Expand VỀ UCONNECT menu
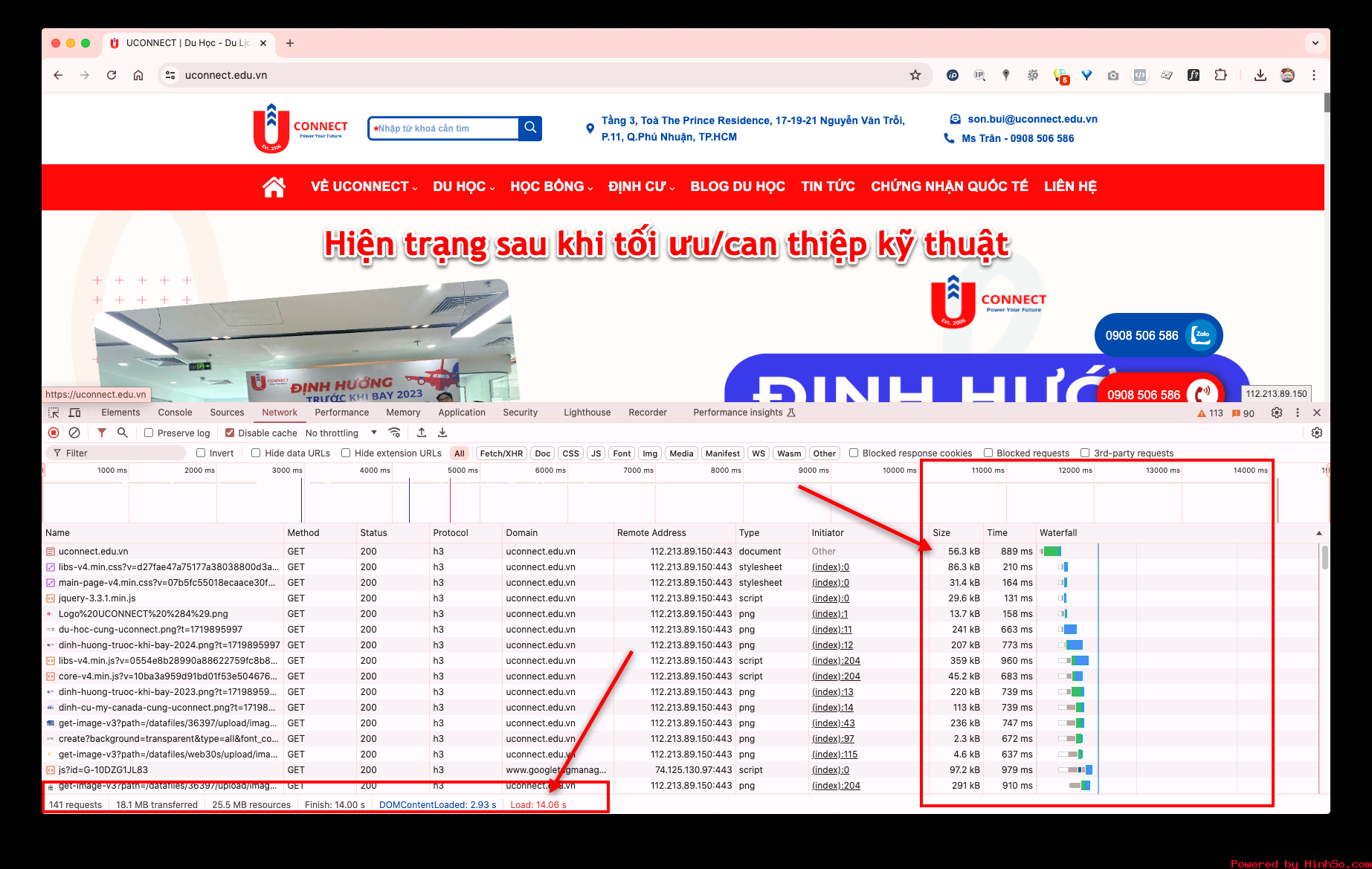Viewport: 1372px width, 869px height. pos(364,187)
